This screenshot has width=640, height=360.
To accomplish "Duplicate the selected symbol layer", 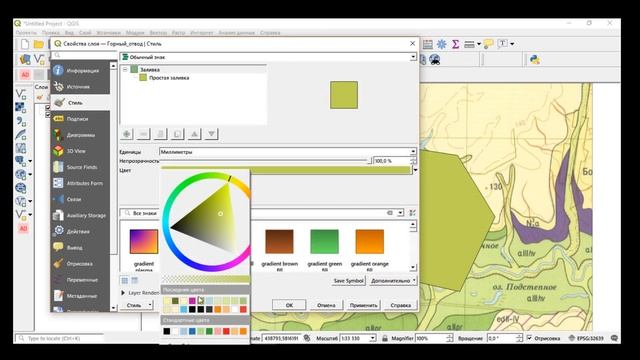I will [177, 134].
